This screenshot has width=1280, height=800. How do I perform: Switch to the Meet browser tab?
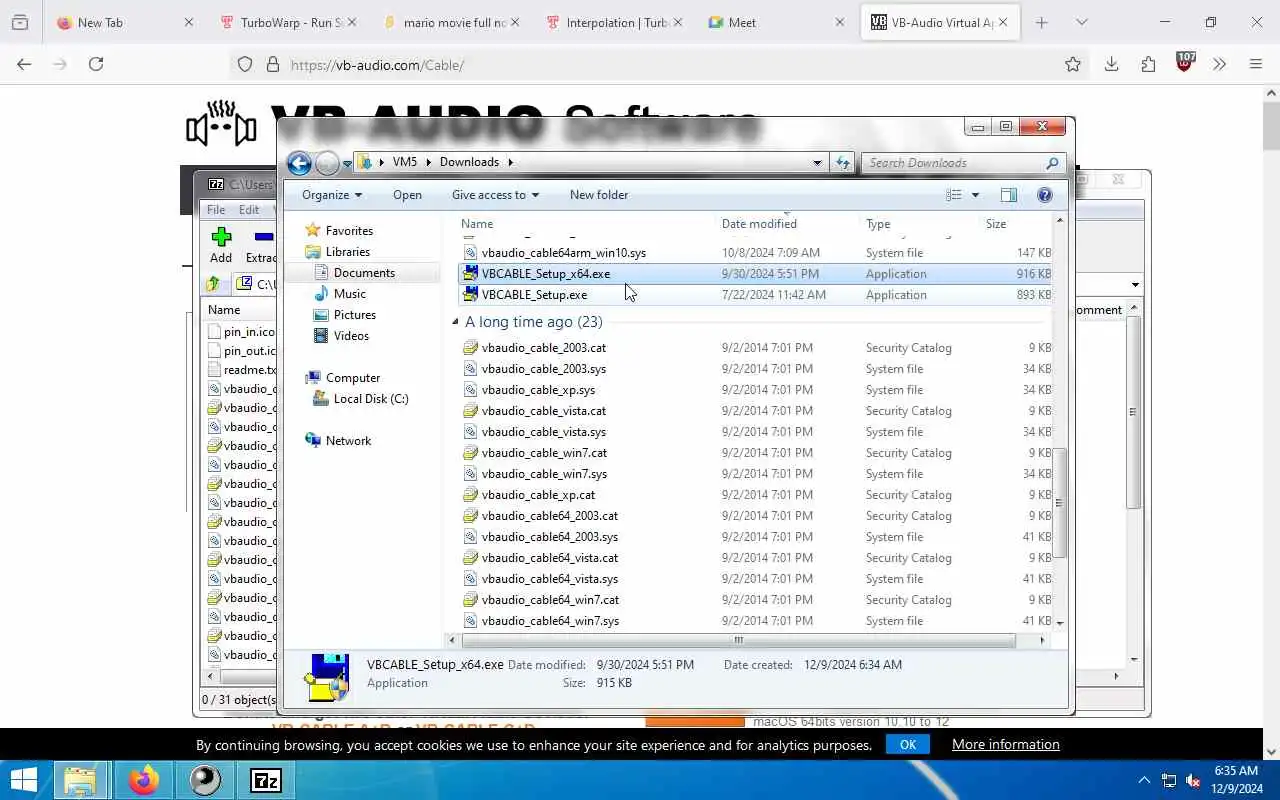point(774,22)
